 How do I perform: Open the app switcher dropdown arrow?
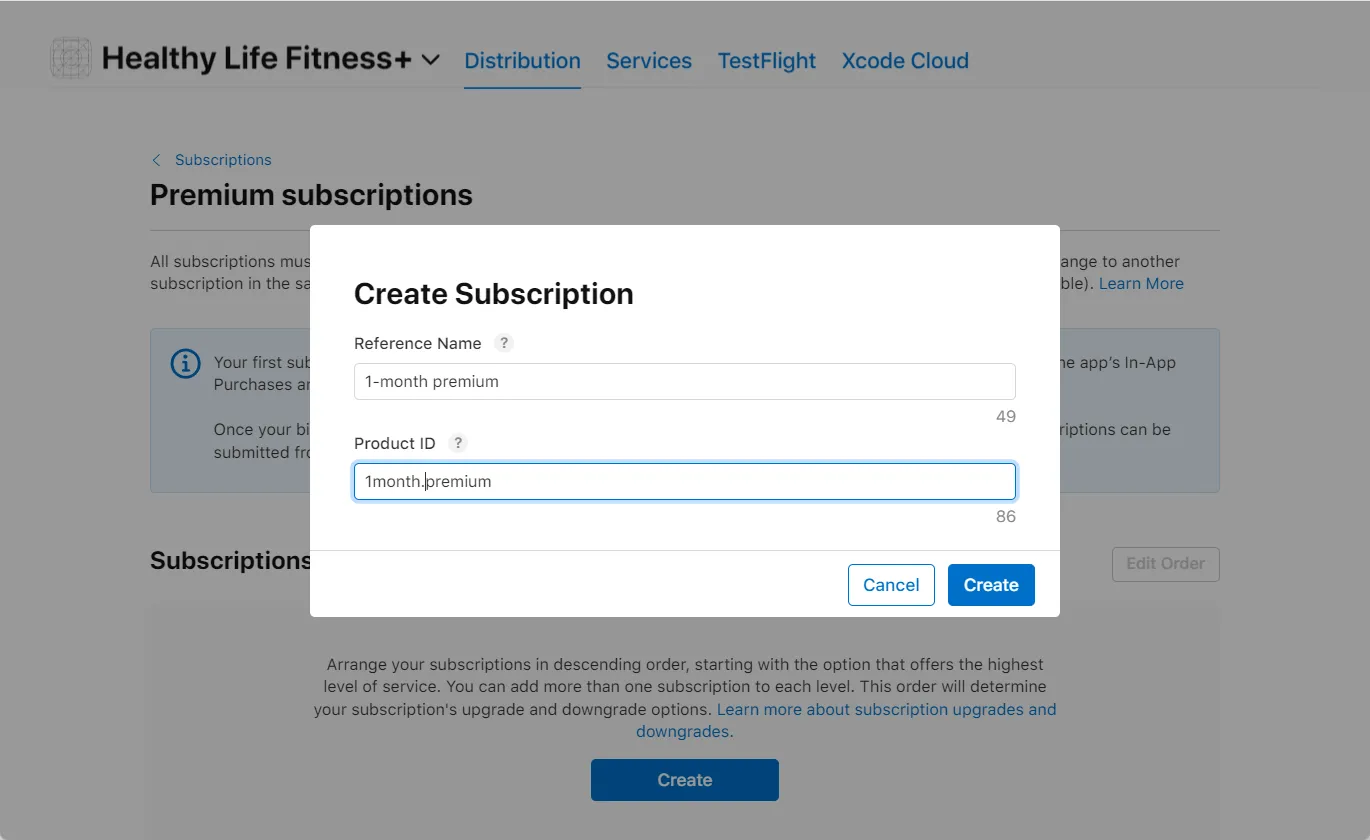pyautogui.click(x=430, y=60)
